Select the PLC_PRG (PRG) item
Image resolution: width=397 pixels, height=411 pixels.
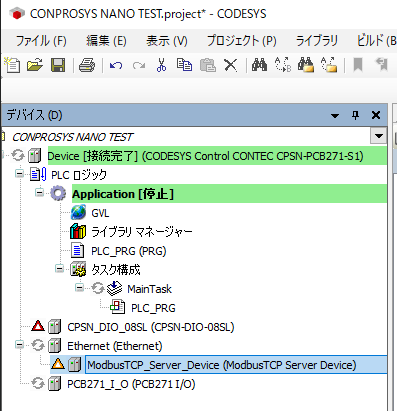pos(129,251)
